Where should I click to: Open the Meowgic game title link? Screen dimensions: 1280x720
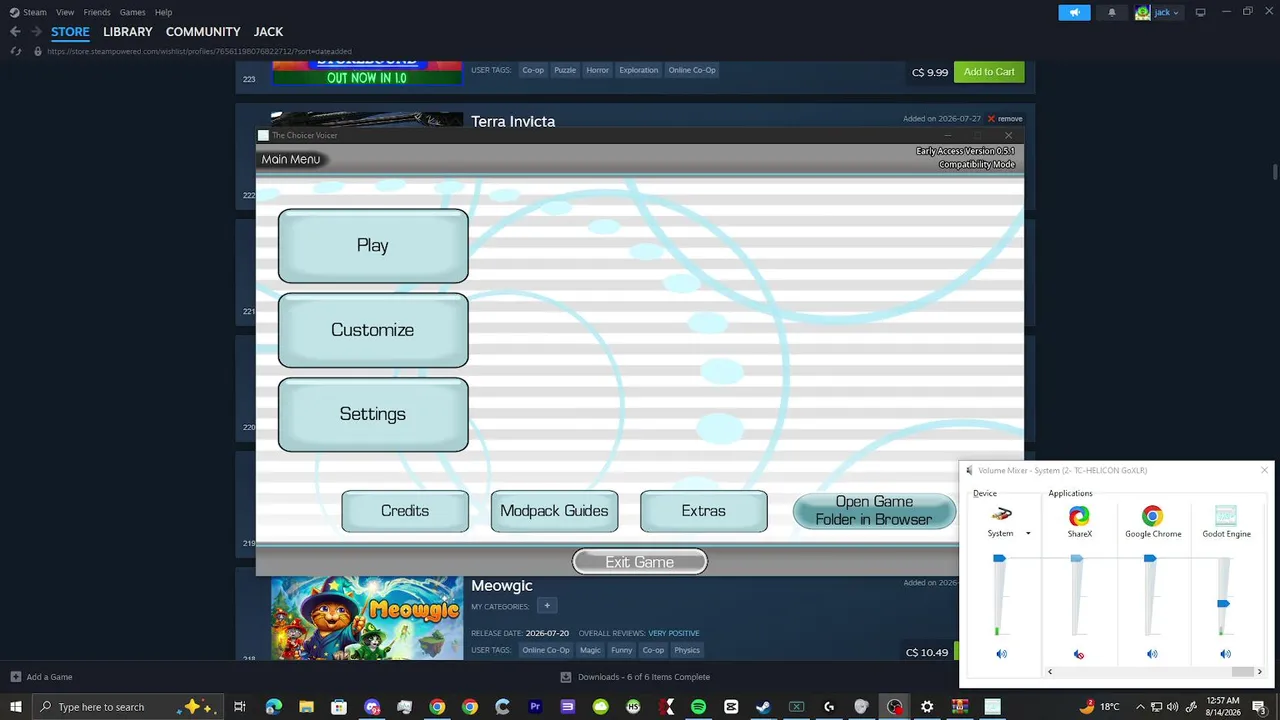coord(502,586)
